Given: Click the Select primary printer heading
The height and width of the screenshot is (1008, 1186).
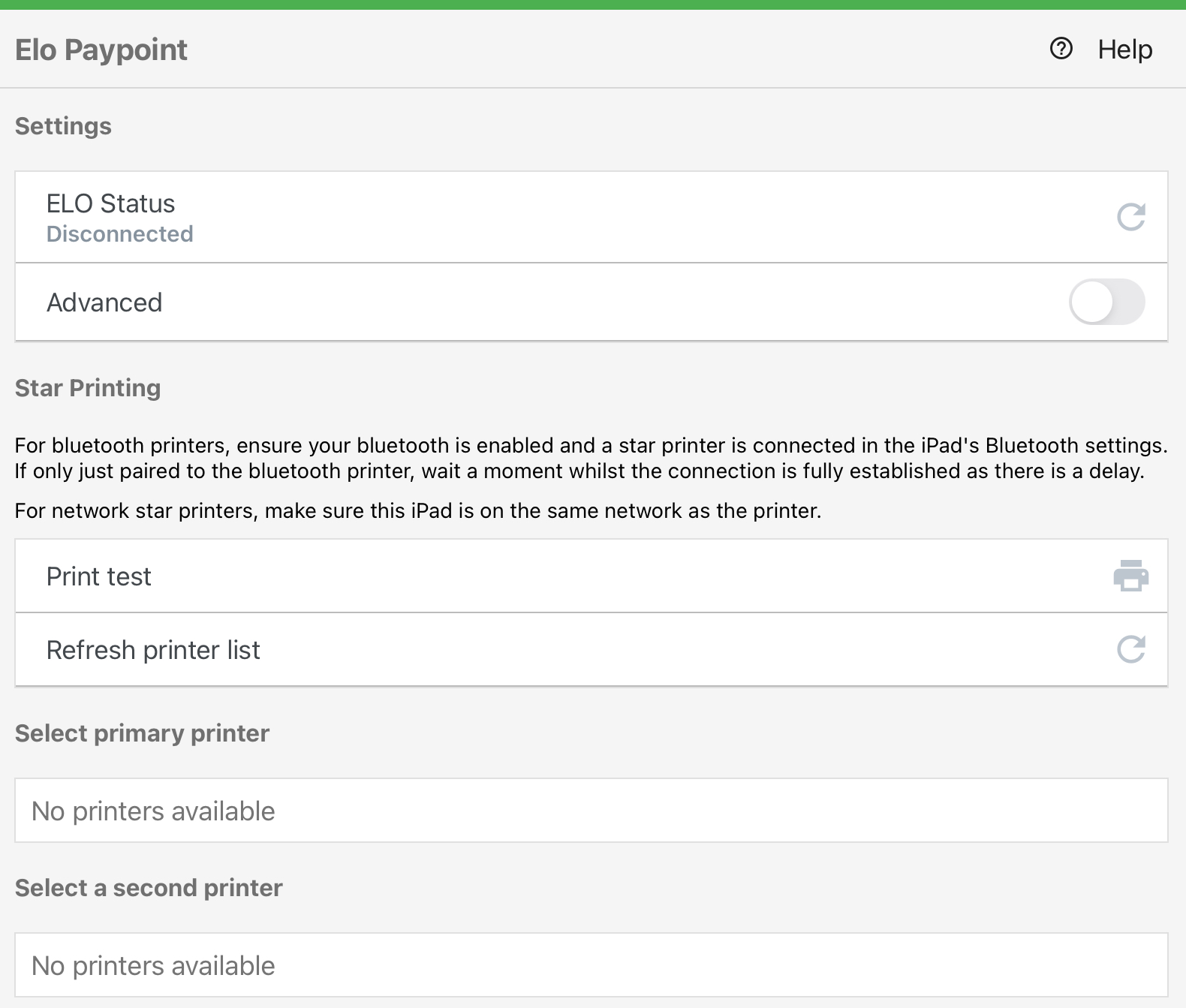Looking at the screenshot, I should [x=142, y=733].
